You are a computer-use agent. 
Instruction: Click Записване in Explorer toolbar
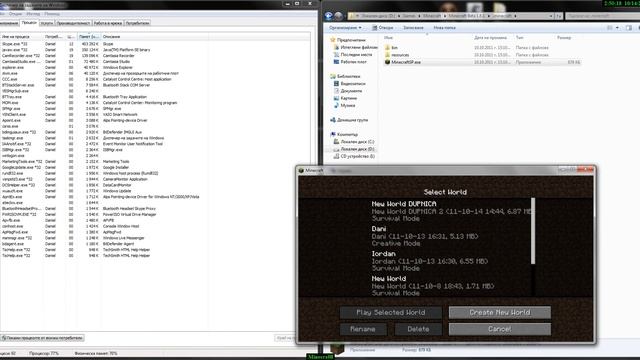tap(413, 28)
